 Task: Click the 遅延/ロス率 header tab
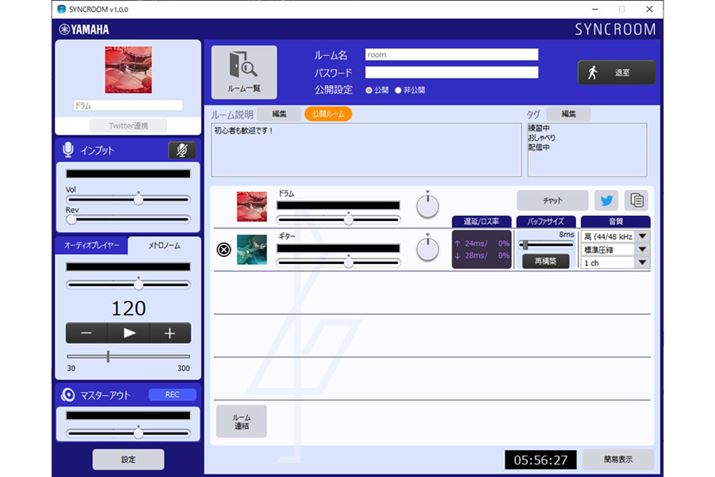pos(482,222)
